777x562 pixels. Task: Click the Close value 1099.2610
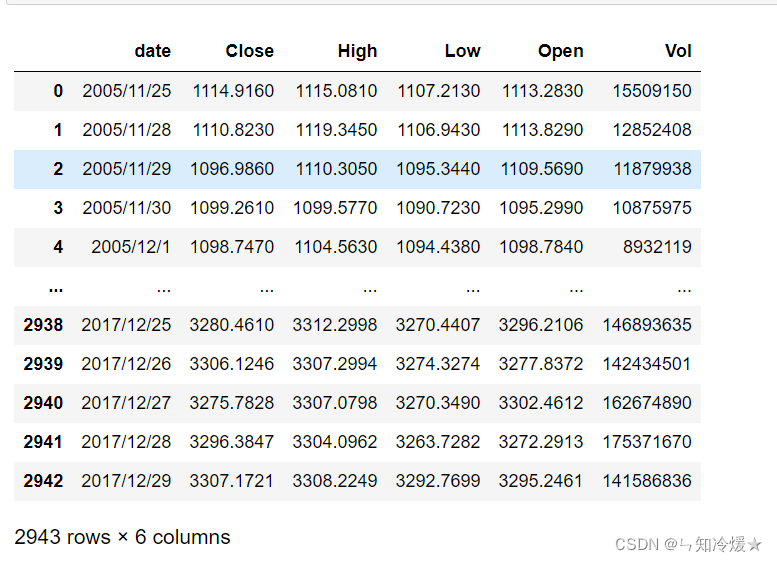coord(232,208)
